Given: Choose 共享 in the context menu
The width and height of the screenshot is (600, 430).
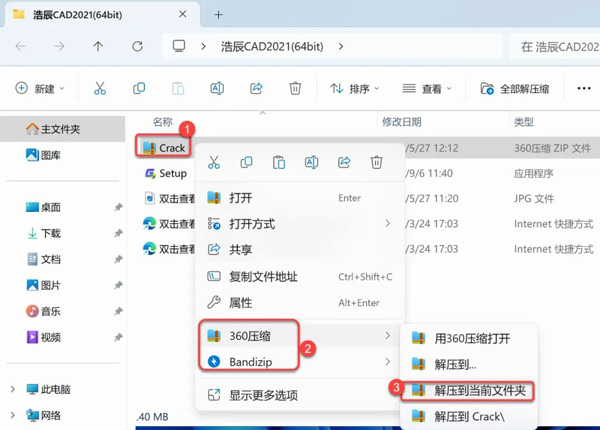Looking at the screenshot, I should (x=300, y=249).
